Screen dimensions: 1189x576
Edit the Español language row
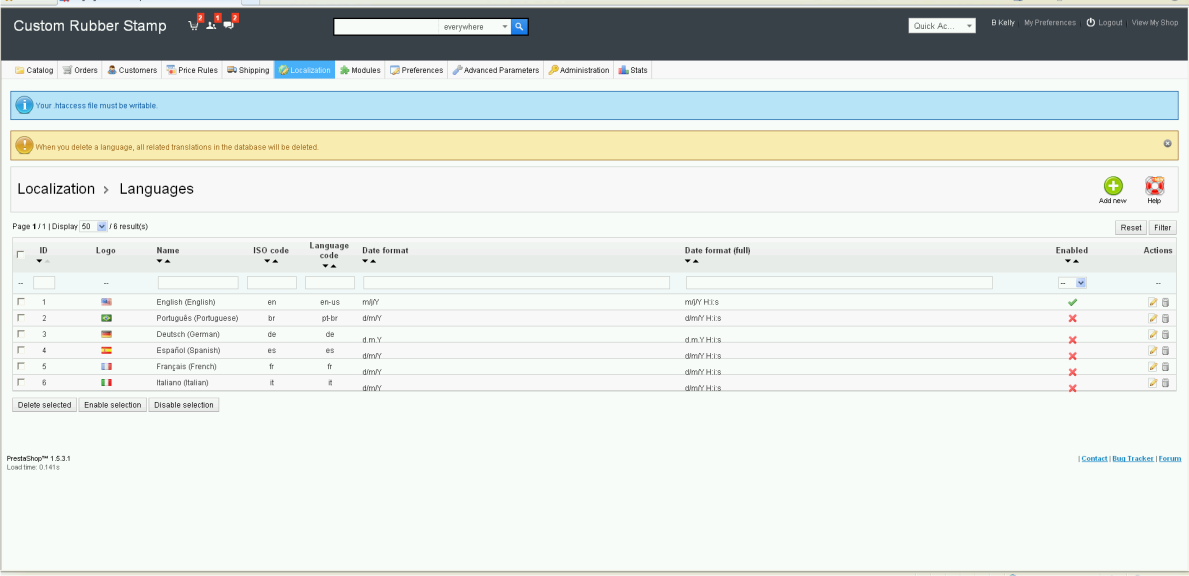click(x=1153, y=350)
